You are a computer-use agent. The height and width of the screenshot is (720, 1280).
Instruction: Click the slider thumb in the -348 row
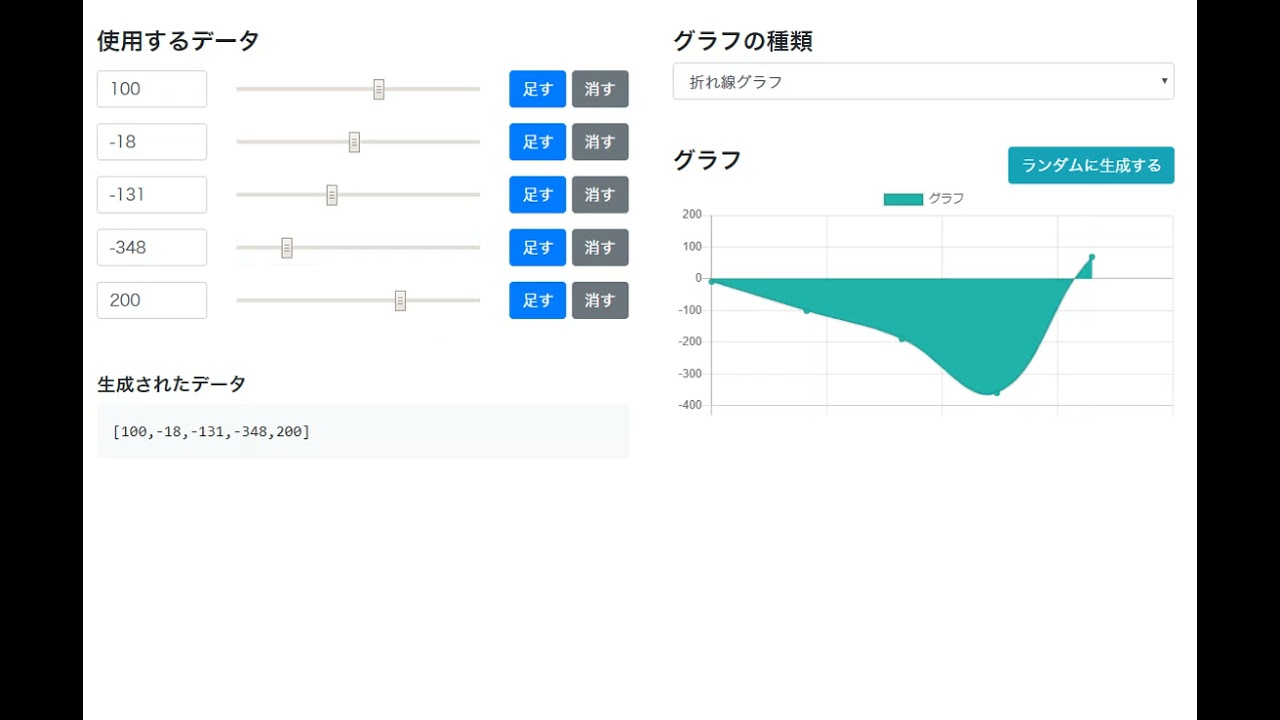coord(287,248)
